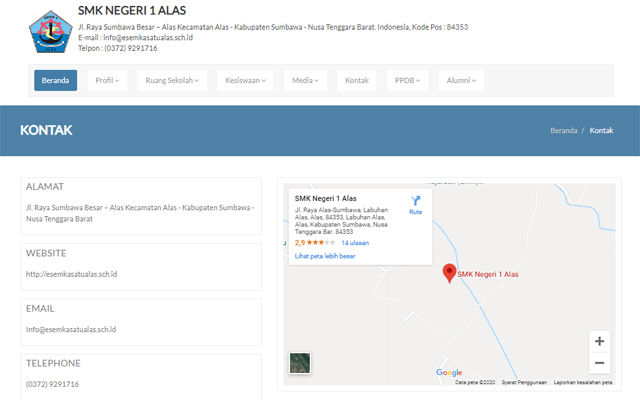Click Beranda in the breadcrumb
This screenshot has width=640, height=400.
click(x=563, y=130)
